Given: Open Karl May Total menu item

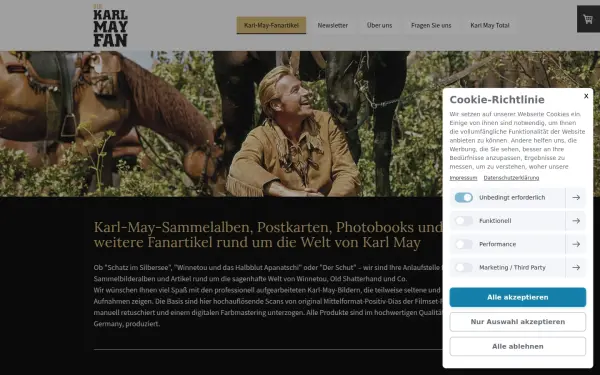Looking at the screenshot, I should click(490, 25).
